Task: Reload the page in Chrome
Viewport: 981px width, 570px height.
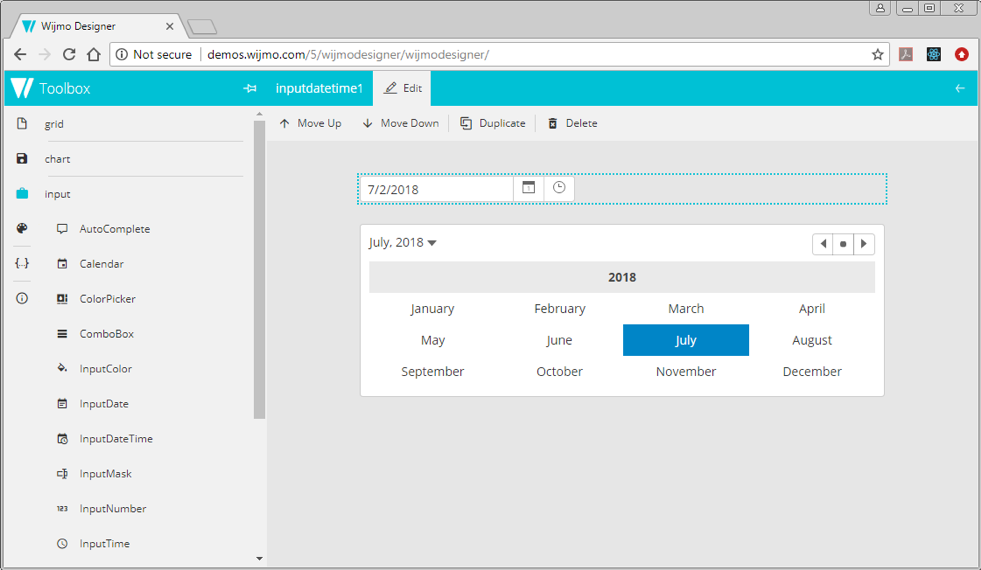Action: pos(69,54)
